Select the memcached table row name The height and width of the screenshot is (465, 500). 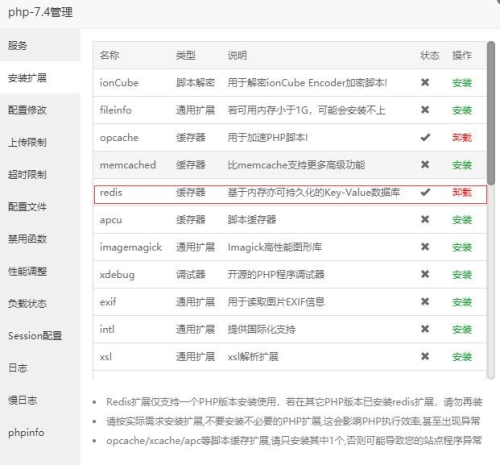[128, 165]
